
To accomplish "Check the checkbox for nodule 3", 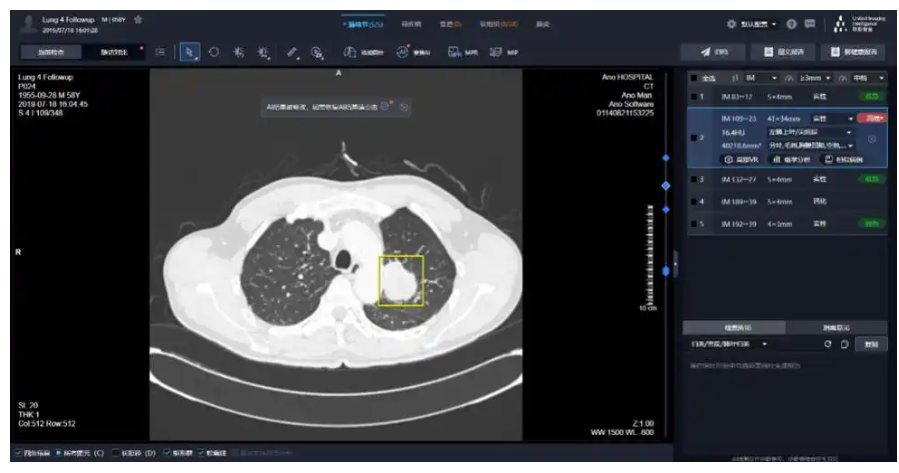I will click(694, 179).
